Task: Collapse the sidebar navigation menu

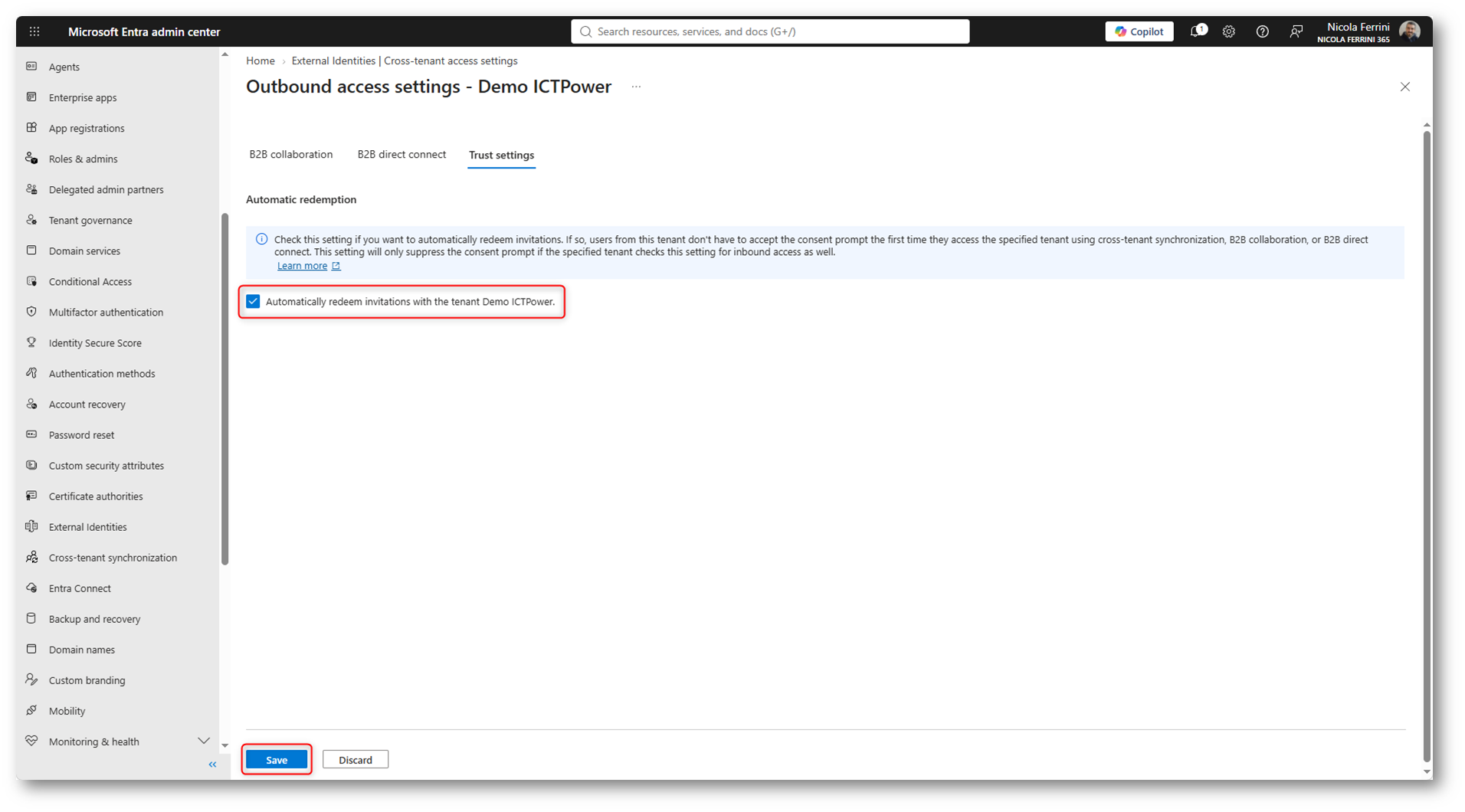Action: coord(212,765)
